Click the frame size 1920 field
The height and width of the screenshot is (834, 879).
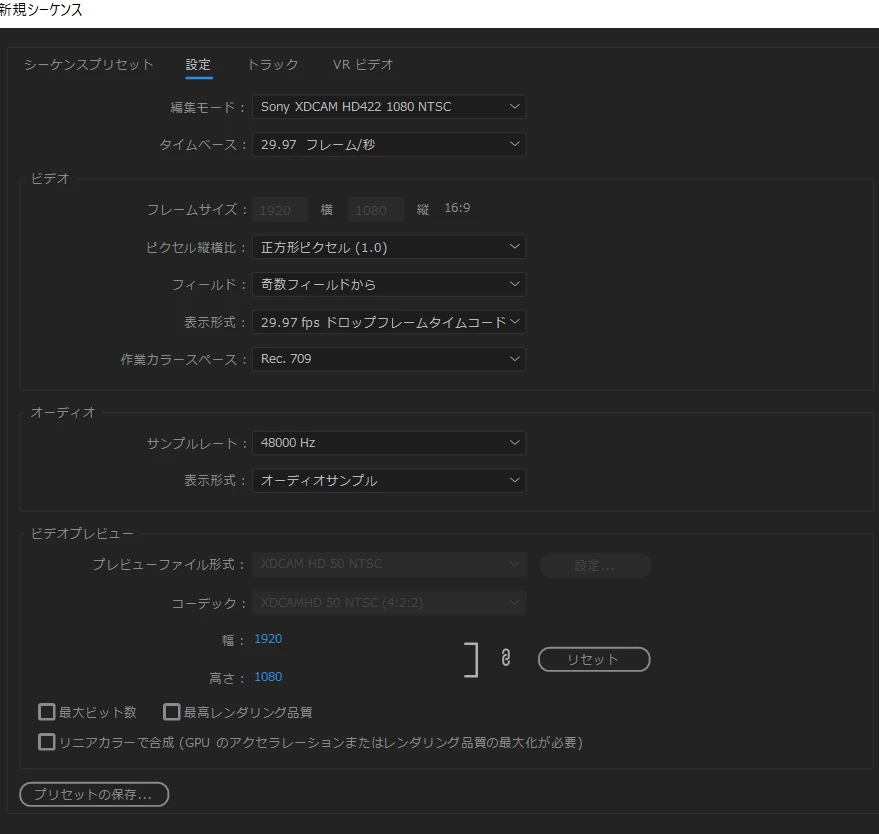coord(280,210)
